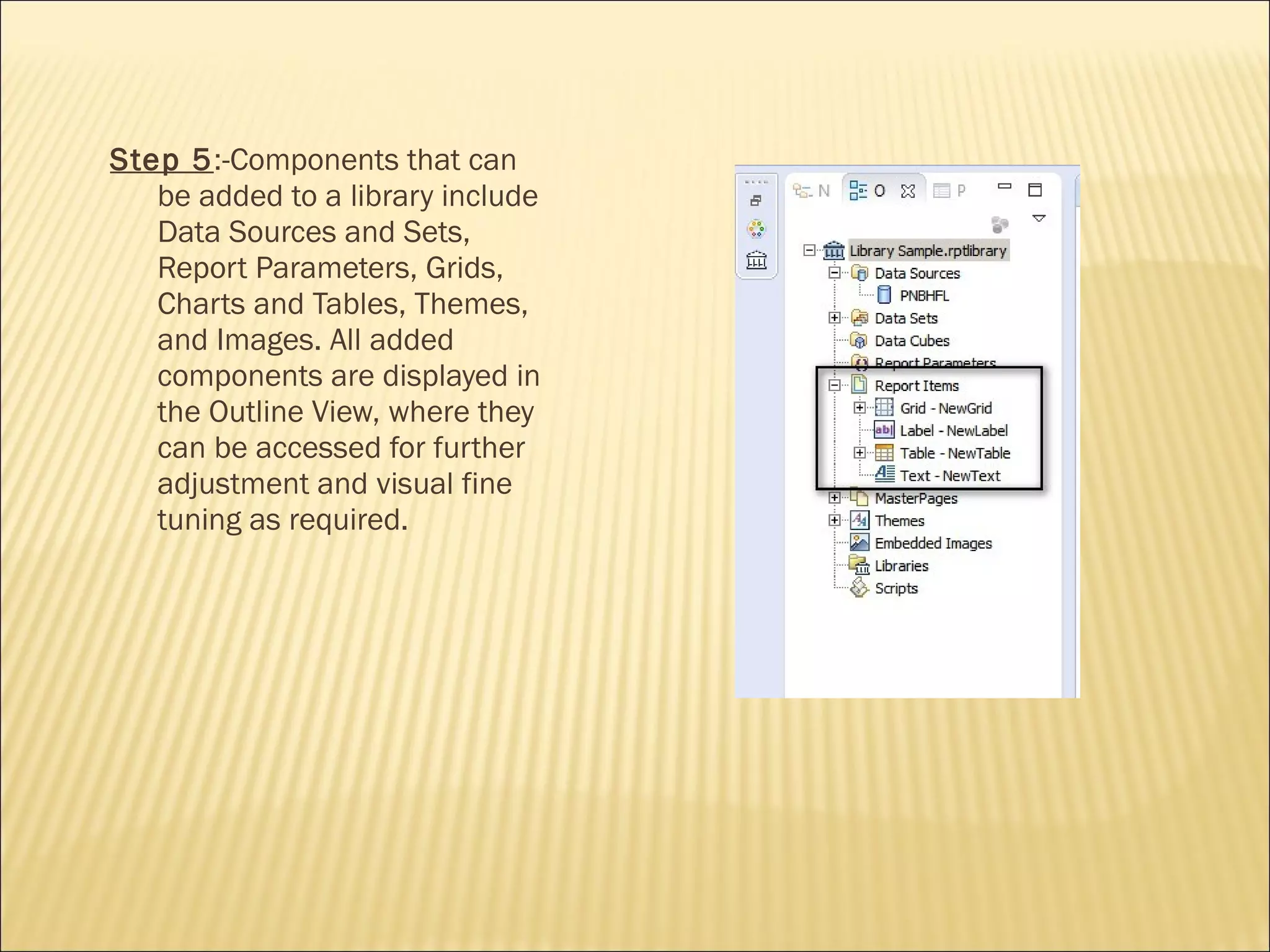This screenshot has height=952, width=1270.
Task: Expand the Themes node
Action: (x=835, y=520)
